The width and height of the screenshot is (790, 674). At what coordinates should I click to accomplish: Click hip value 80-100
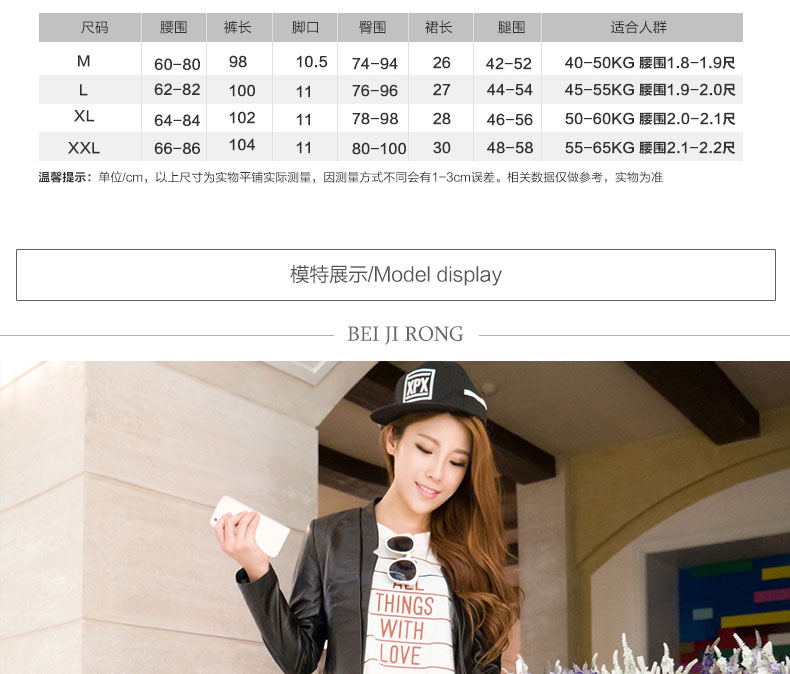(379, 149)
